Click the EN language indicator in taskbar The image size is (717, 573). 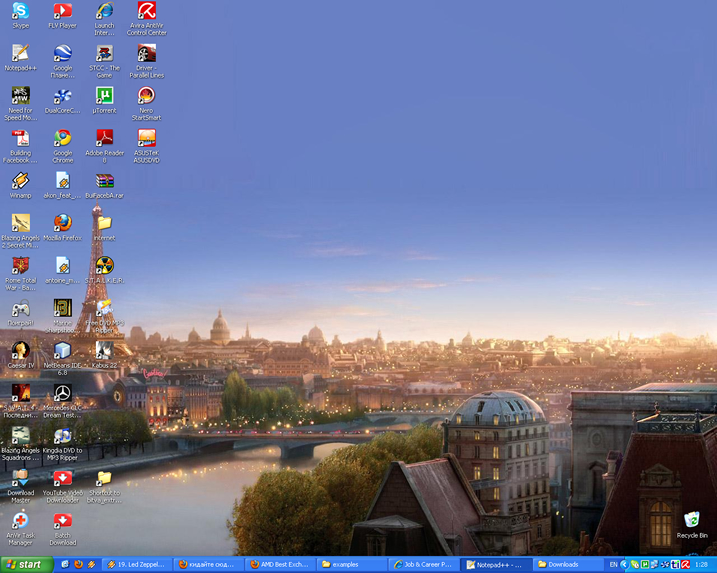(614, 564)
